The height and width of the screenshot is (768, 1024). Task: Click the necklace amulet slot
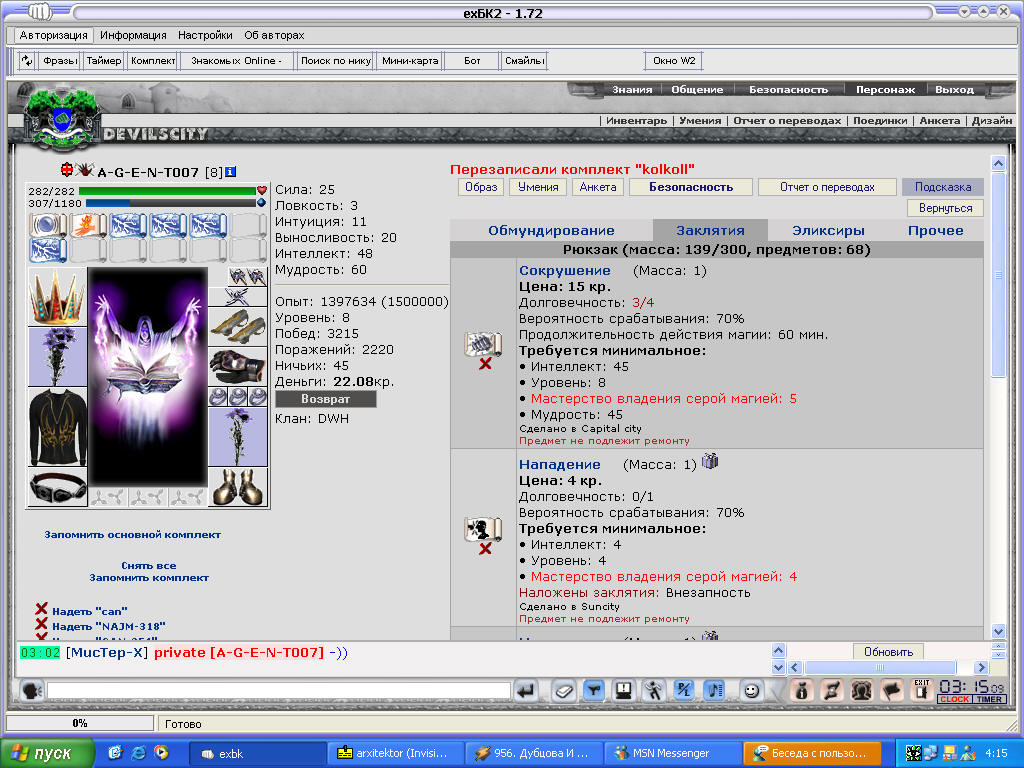point(238,296)
